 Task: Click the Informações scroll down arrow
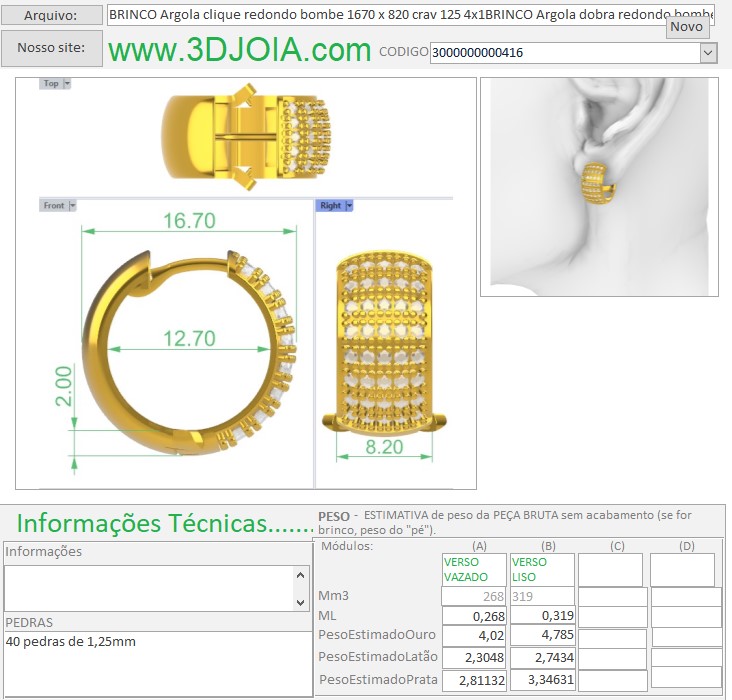(300, 602)
